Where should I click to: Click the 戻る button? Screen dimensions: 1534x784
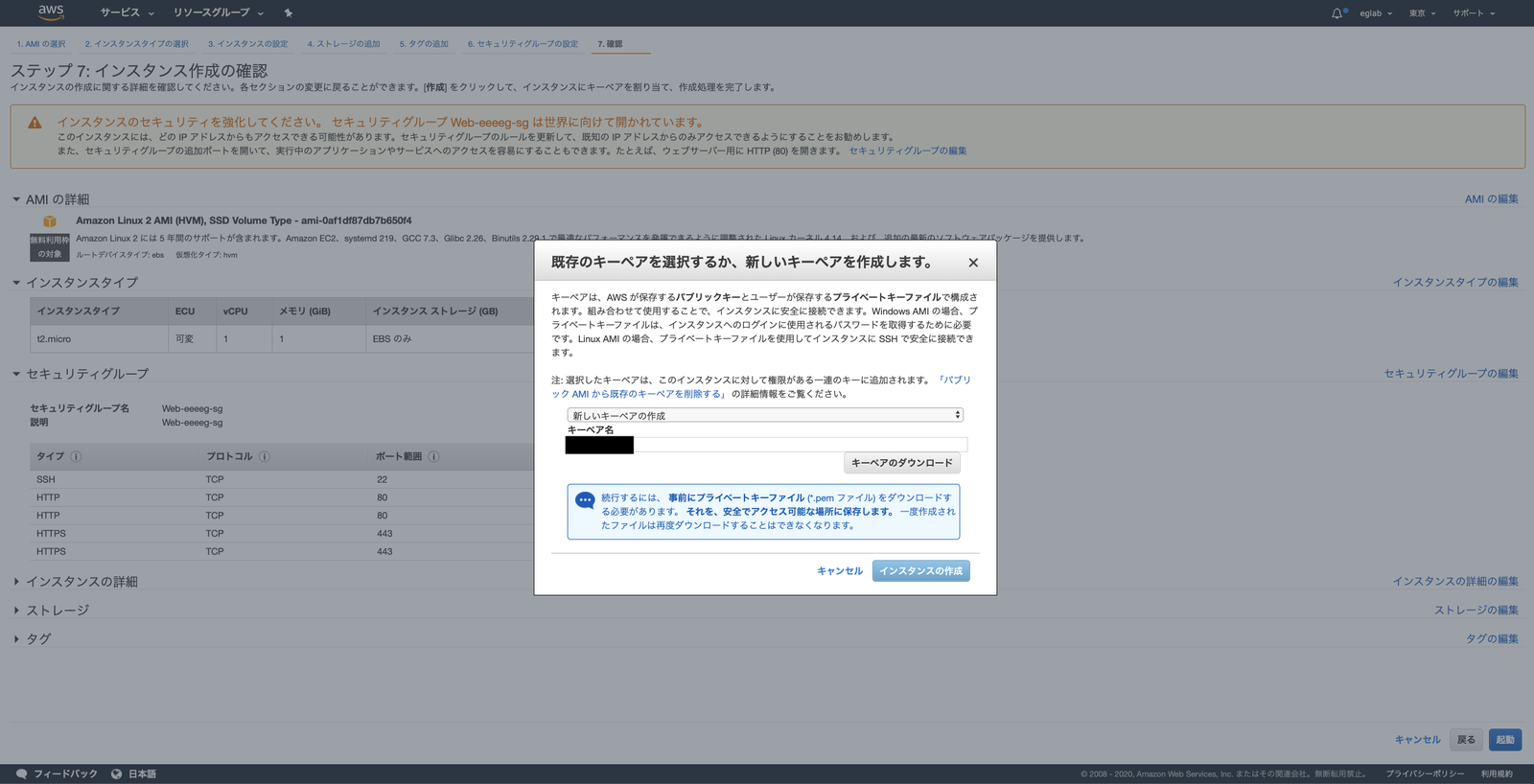tap(1466, 740)
